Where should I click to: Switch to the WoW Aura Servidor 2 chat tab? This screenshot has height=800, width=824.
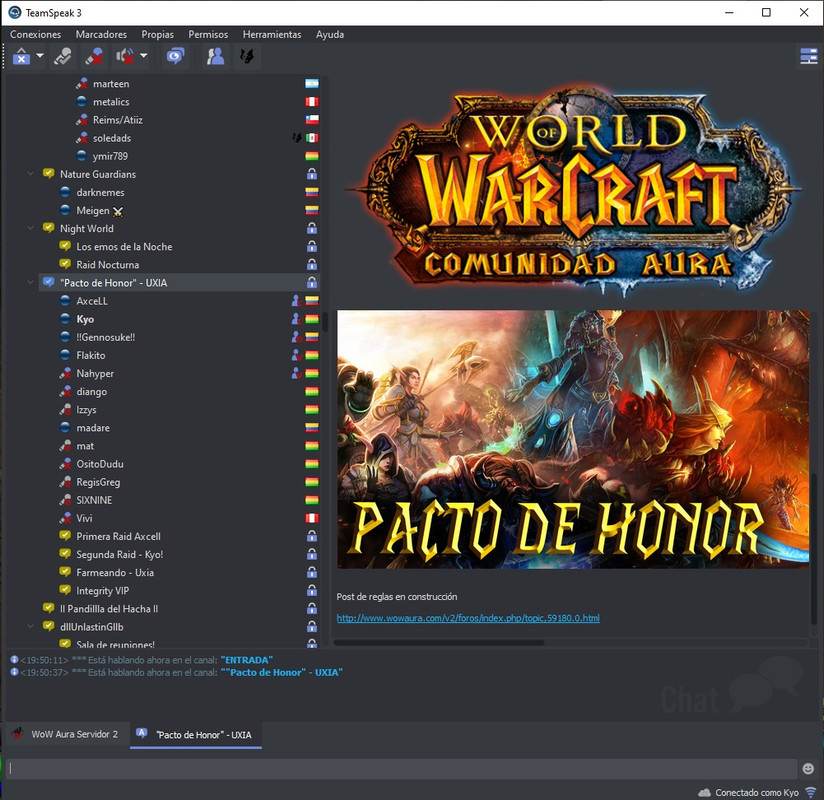point(67,734)
